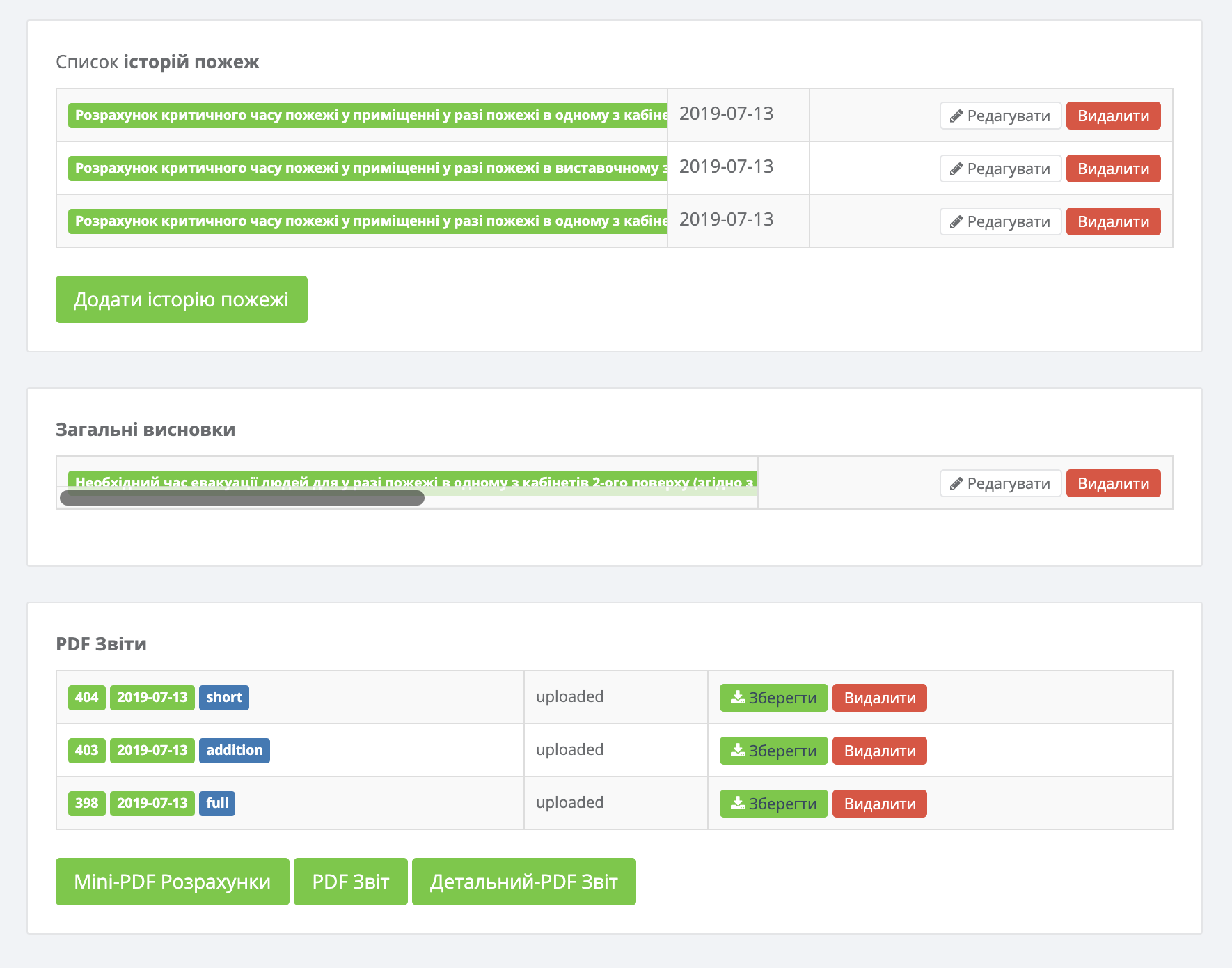Screen dimensions: 1232x968
Task: Click pencil icon in the general conclusions row
Action: point(956,484)
